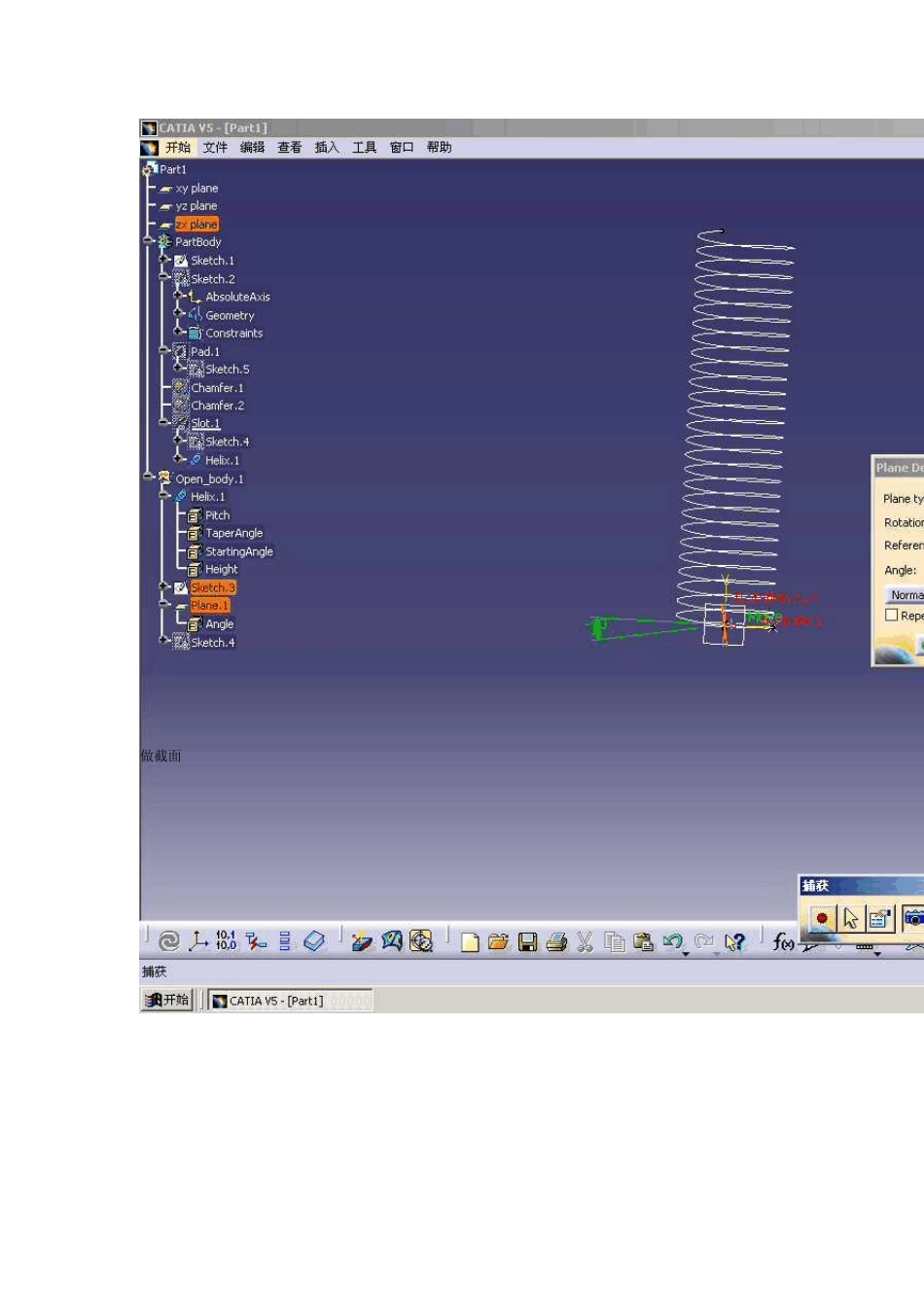
Task: Collapse the PartBody tree node
Action: point(149,241)
